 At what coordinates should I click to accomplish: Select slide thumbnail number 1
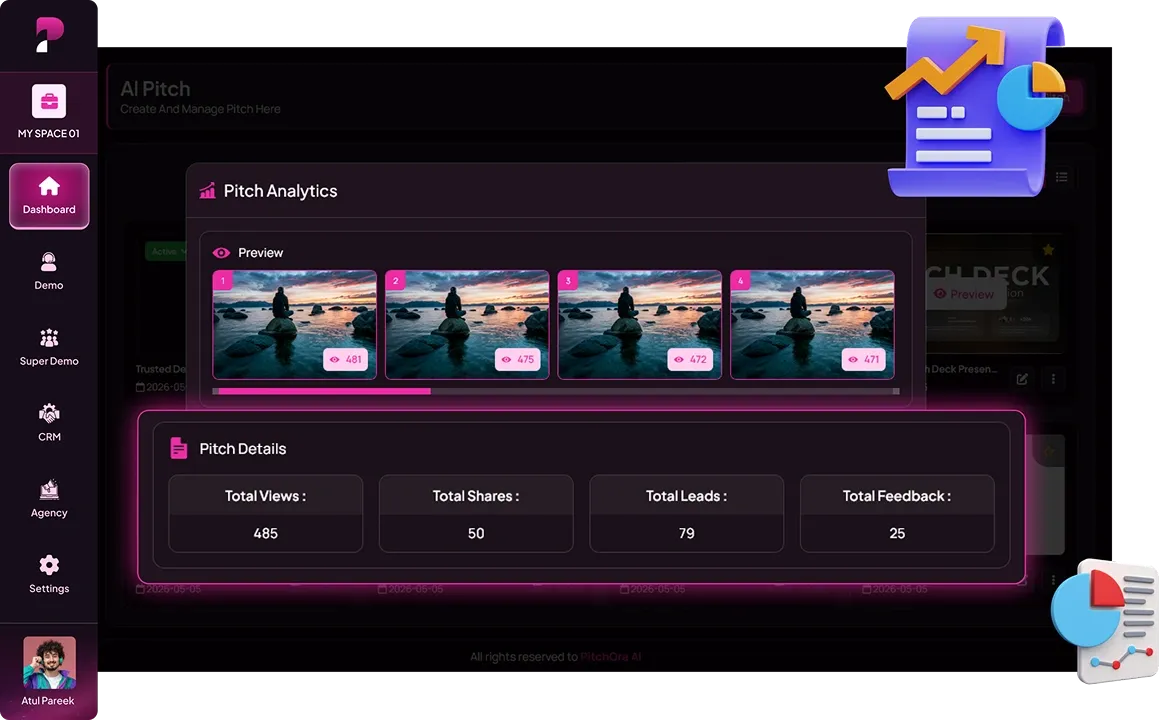pyautogui.click(x=295, y=325)
